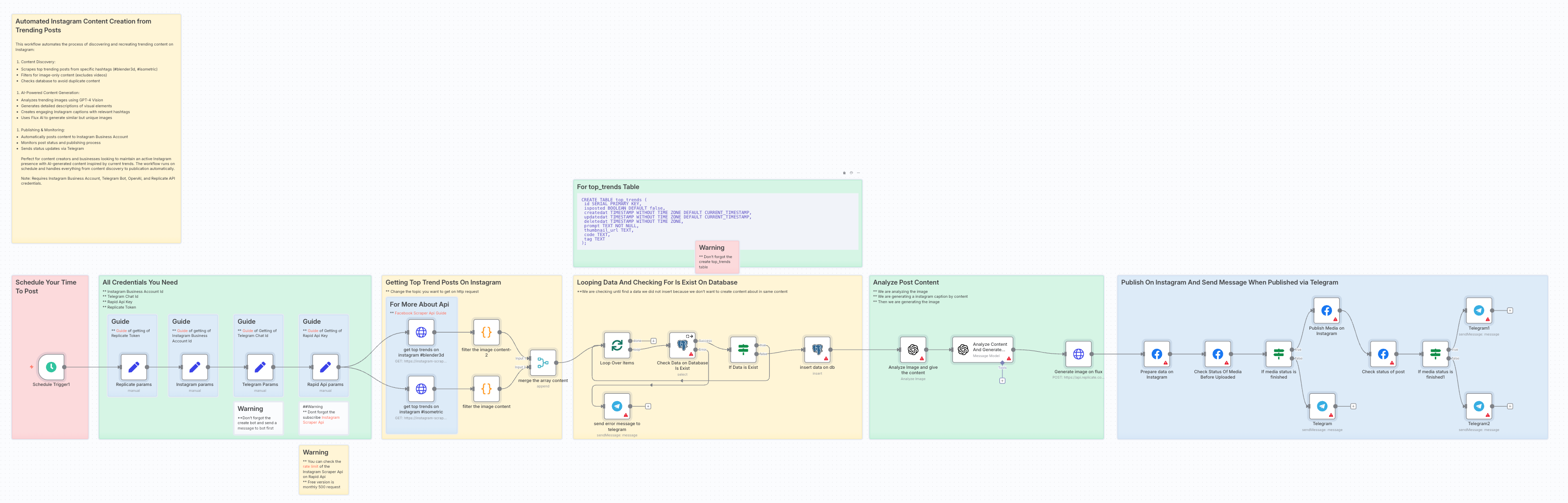Select the Telegram2 node
The width and height of the screenshot is (1568, 503).
1479,406
